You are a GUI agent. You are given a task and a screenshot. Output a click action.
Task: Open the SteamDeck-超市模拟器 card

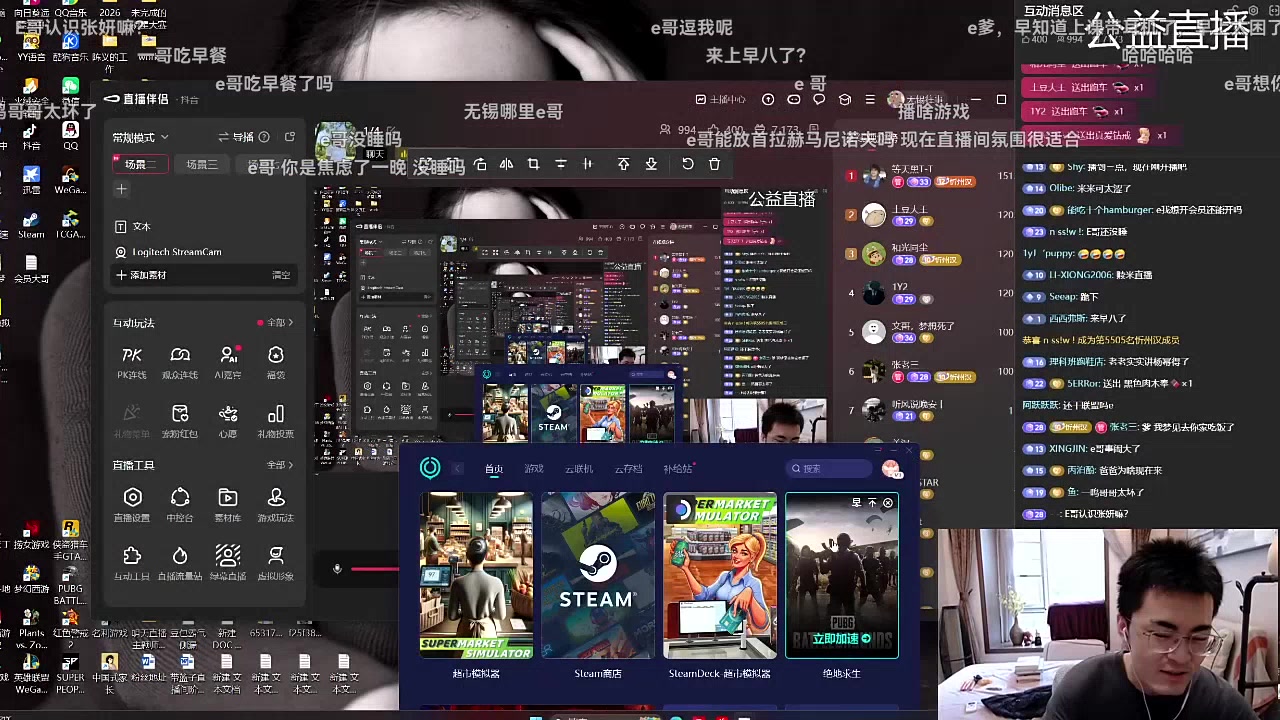[720, 575]
